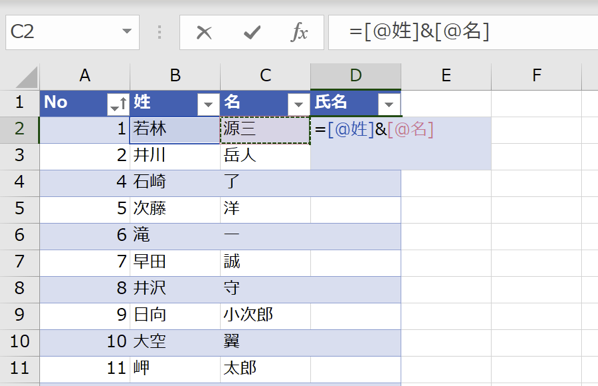Click cell containing 次藤

(x=175, y=209)
